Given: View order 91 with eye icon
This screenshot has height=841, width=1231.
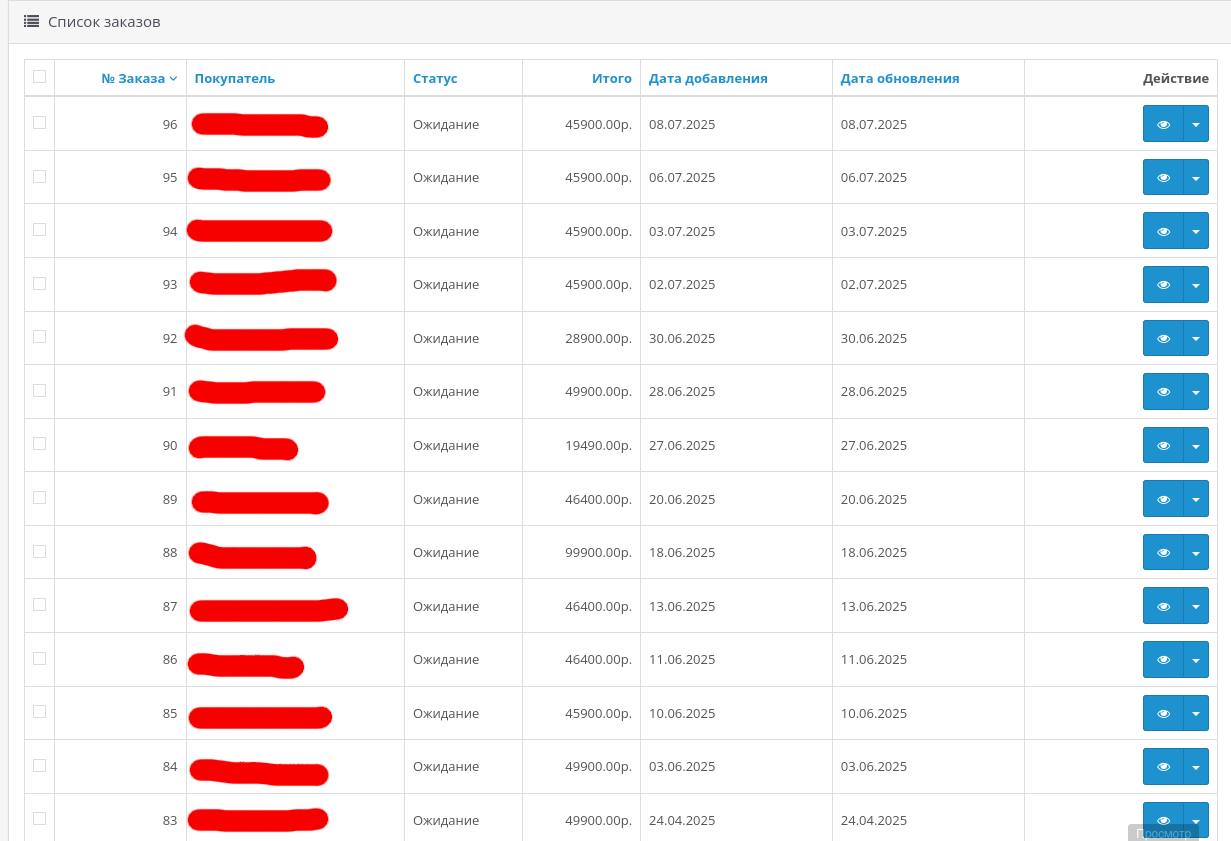Looking at the screenshot, I should pos(1163,391).
